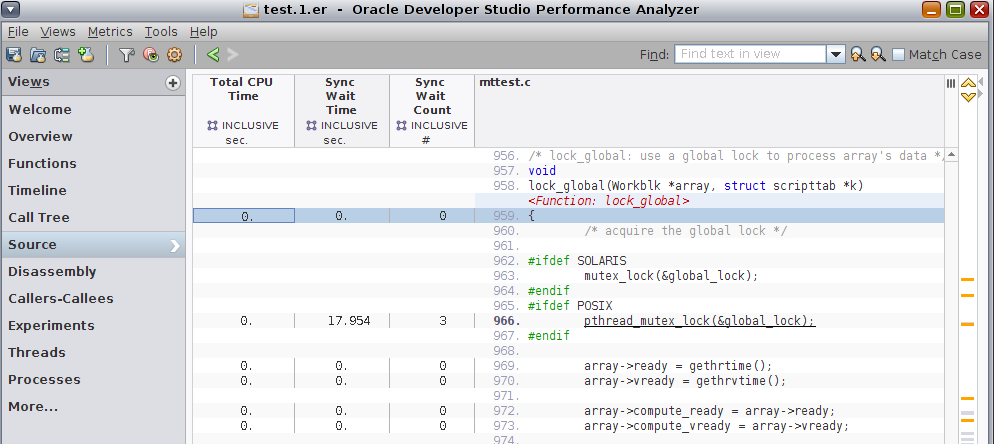Viewport: 994px width, 444px height.
Task: Switch to the Call Tree view
Action: 39,217
